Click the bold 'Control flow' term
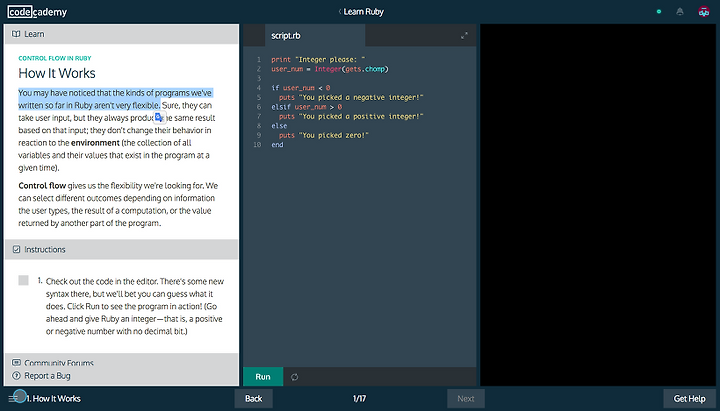This screenshot has height=411, width=720. click(42, 186)
